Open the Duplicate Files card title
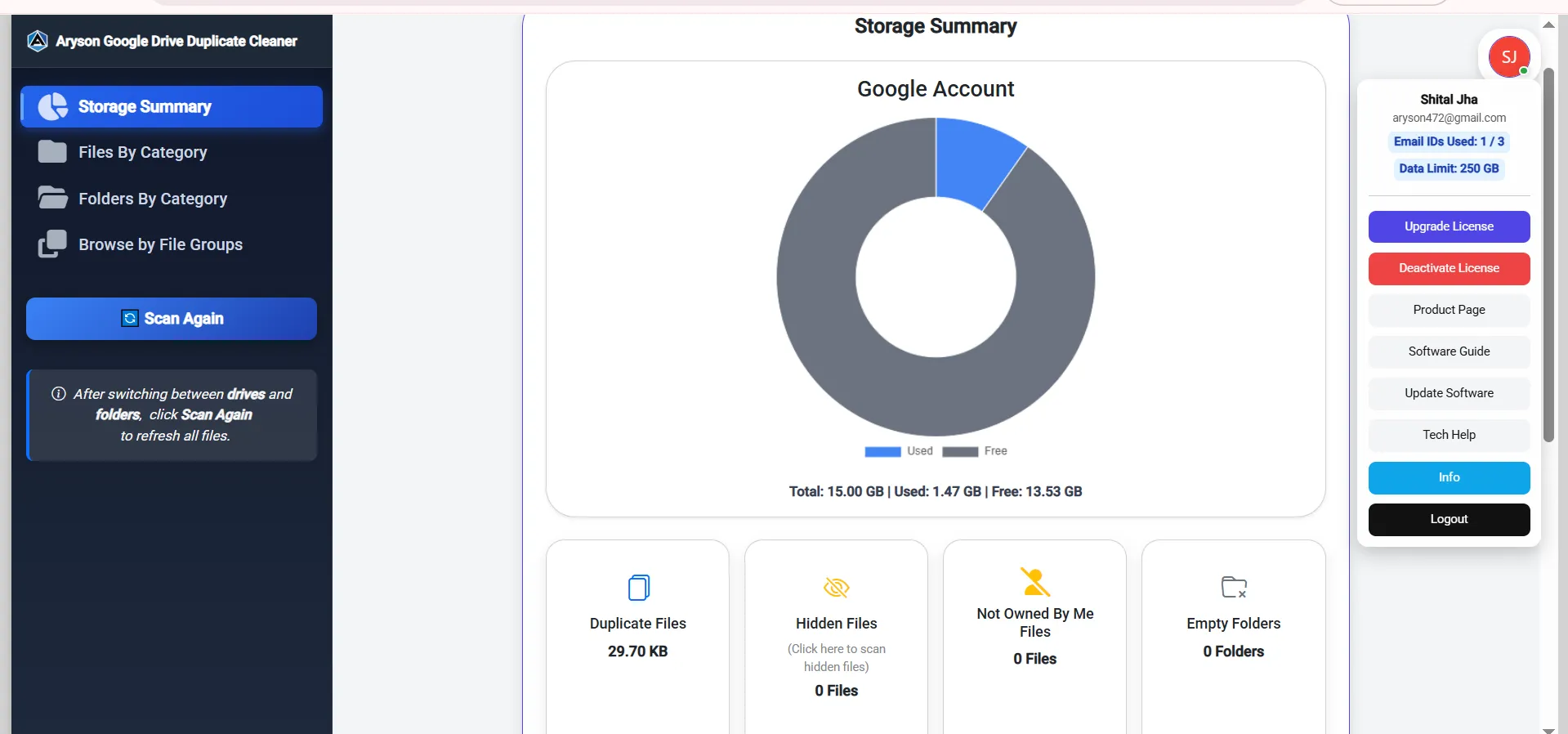This screenshot has width=1568, height=734. point(638,624)
